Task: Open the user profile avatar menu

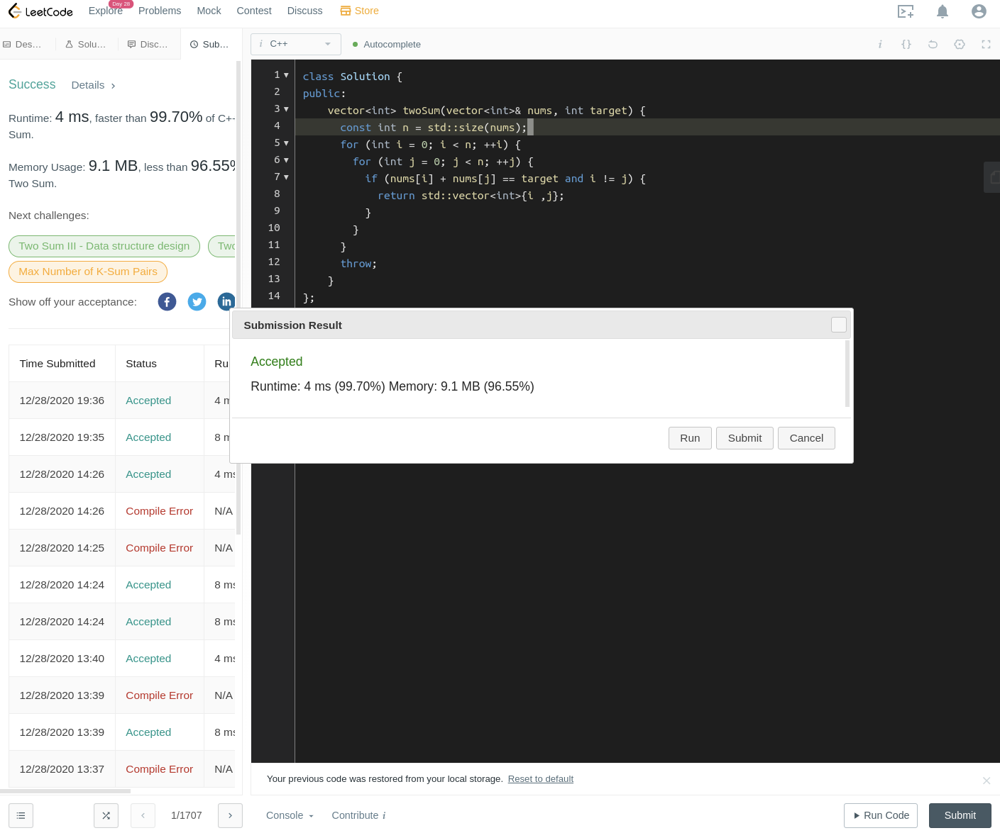Action: coord(978,11)
